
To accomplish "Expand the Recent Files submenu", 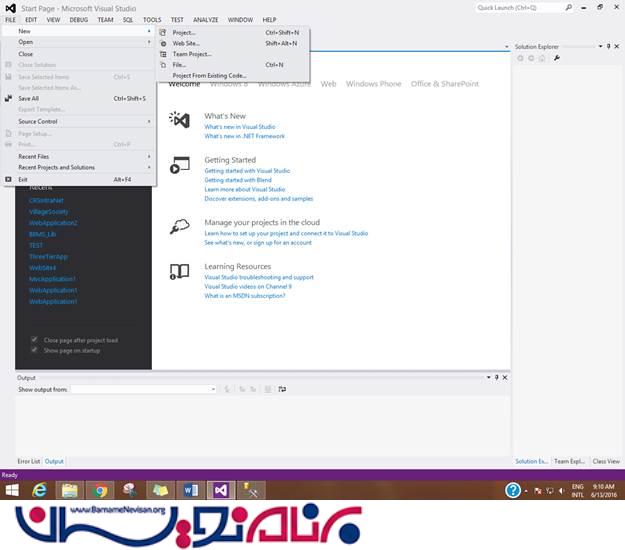I will click(80, 156).
